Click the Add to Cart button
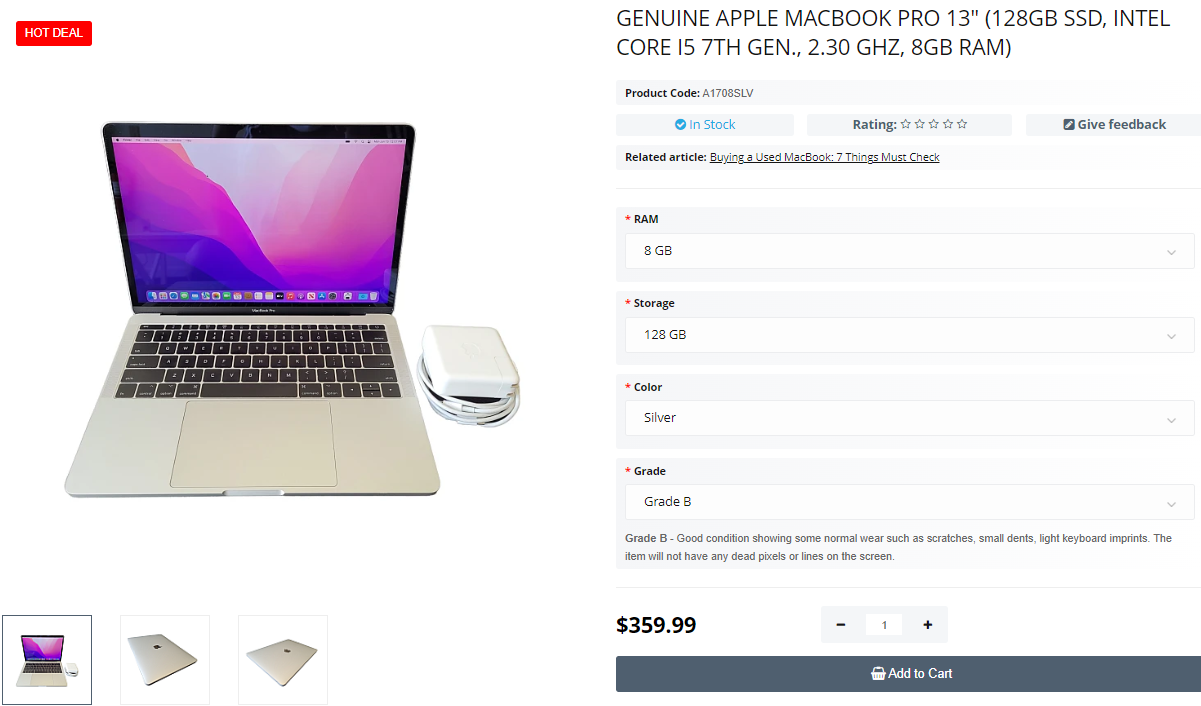This screenshot has width=1201, height=706. click(908, 674)
